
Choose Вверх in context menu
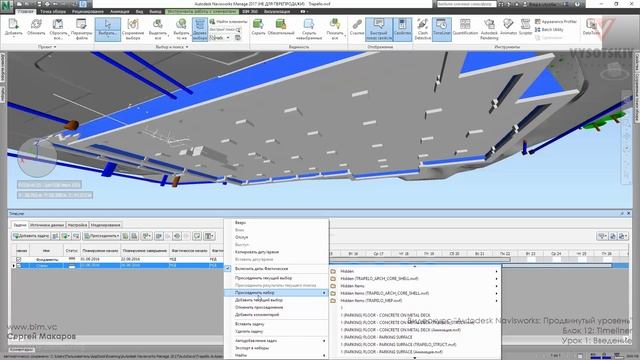click(240, 222)
